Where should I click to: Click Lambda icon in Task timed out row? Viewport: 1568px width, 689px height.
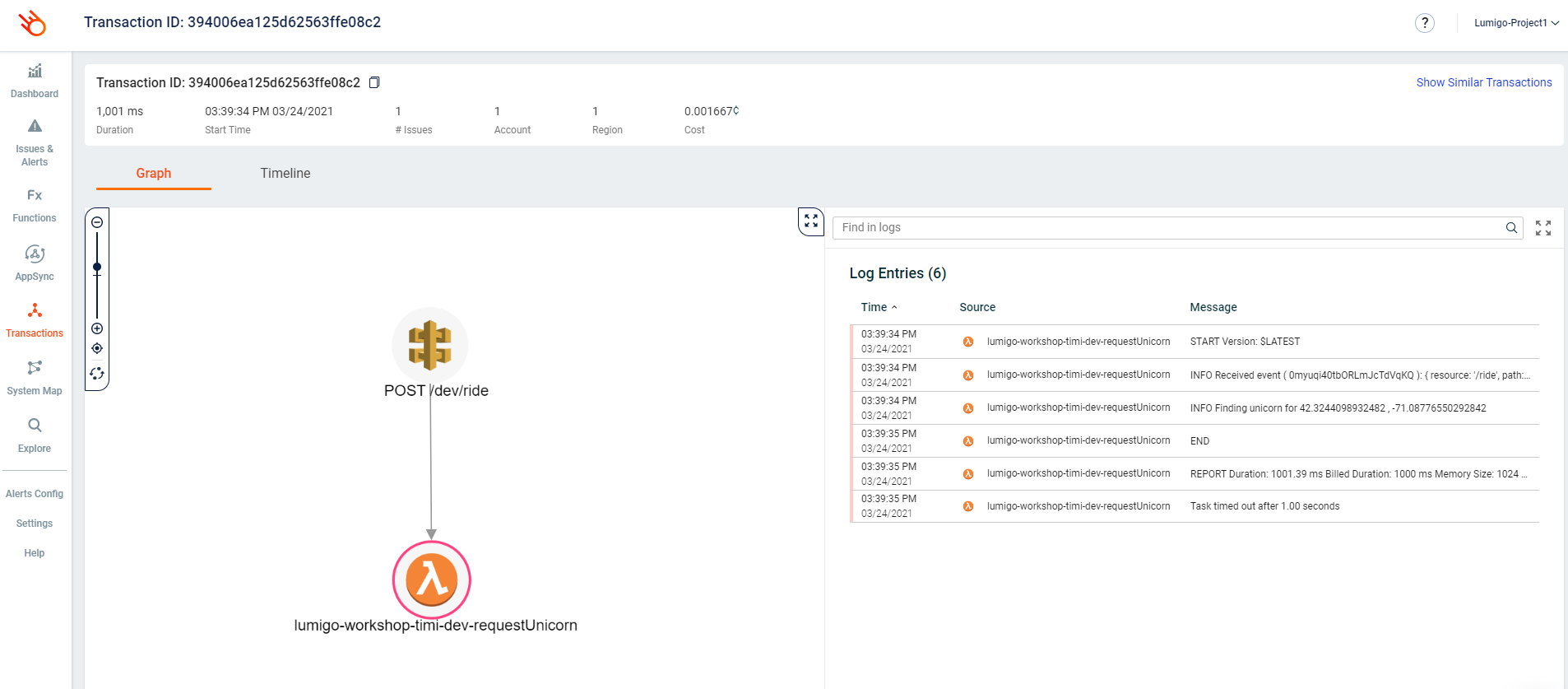pos(968,506)
